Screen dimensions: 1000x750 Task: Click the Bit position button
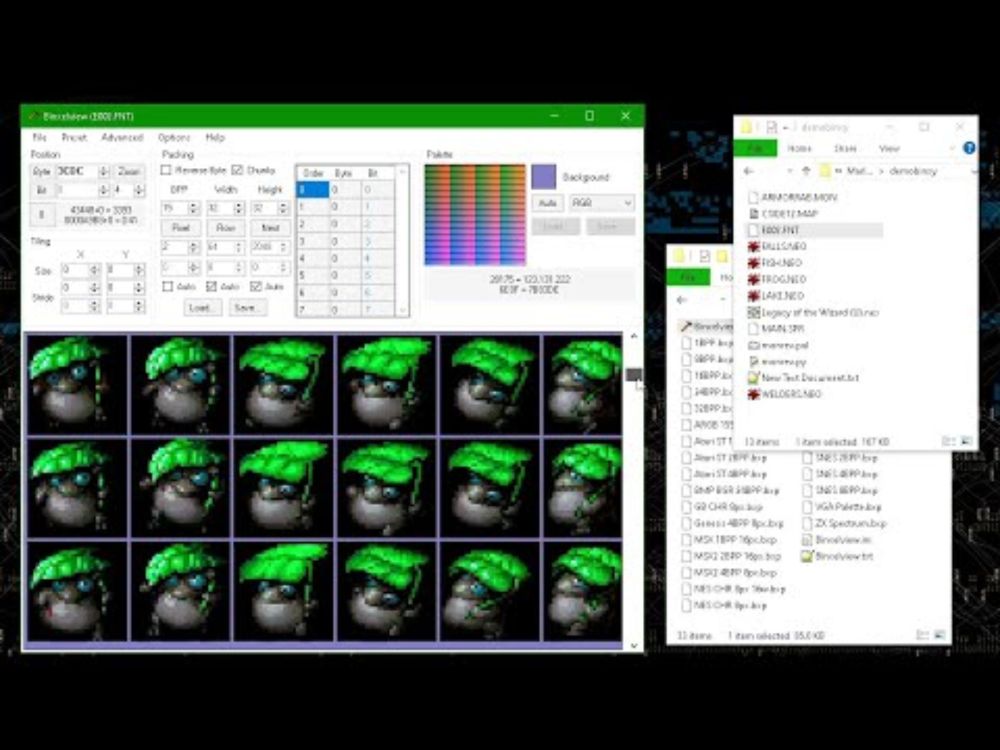point(41,190)
